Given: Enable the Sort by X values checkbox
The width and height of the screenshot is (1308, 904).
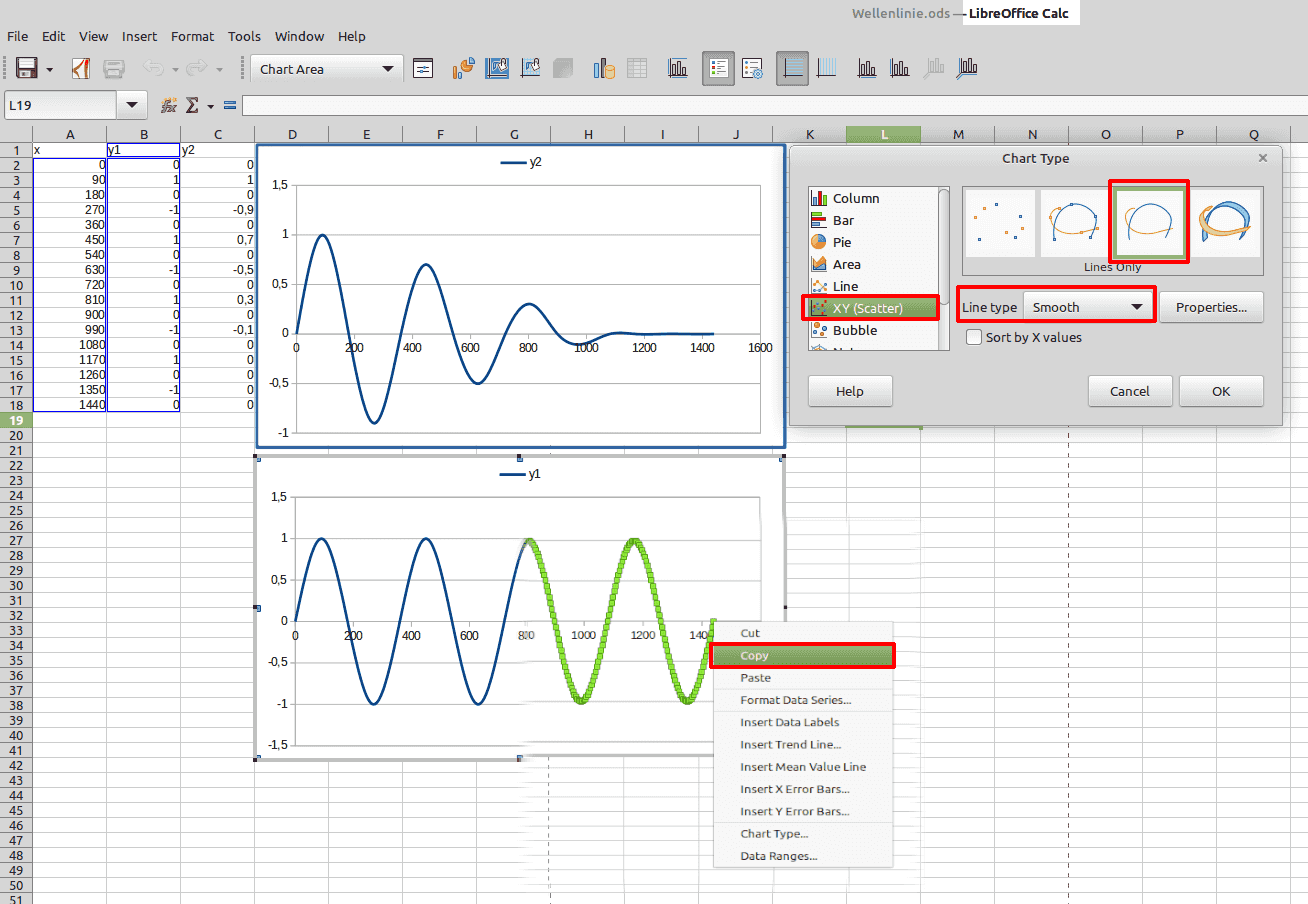Looking at the screenshot, I should click(x=974, y=338).
